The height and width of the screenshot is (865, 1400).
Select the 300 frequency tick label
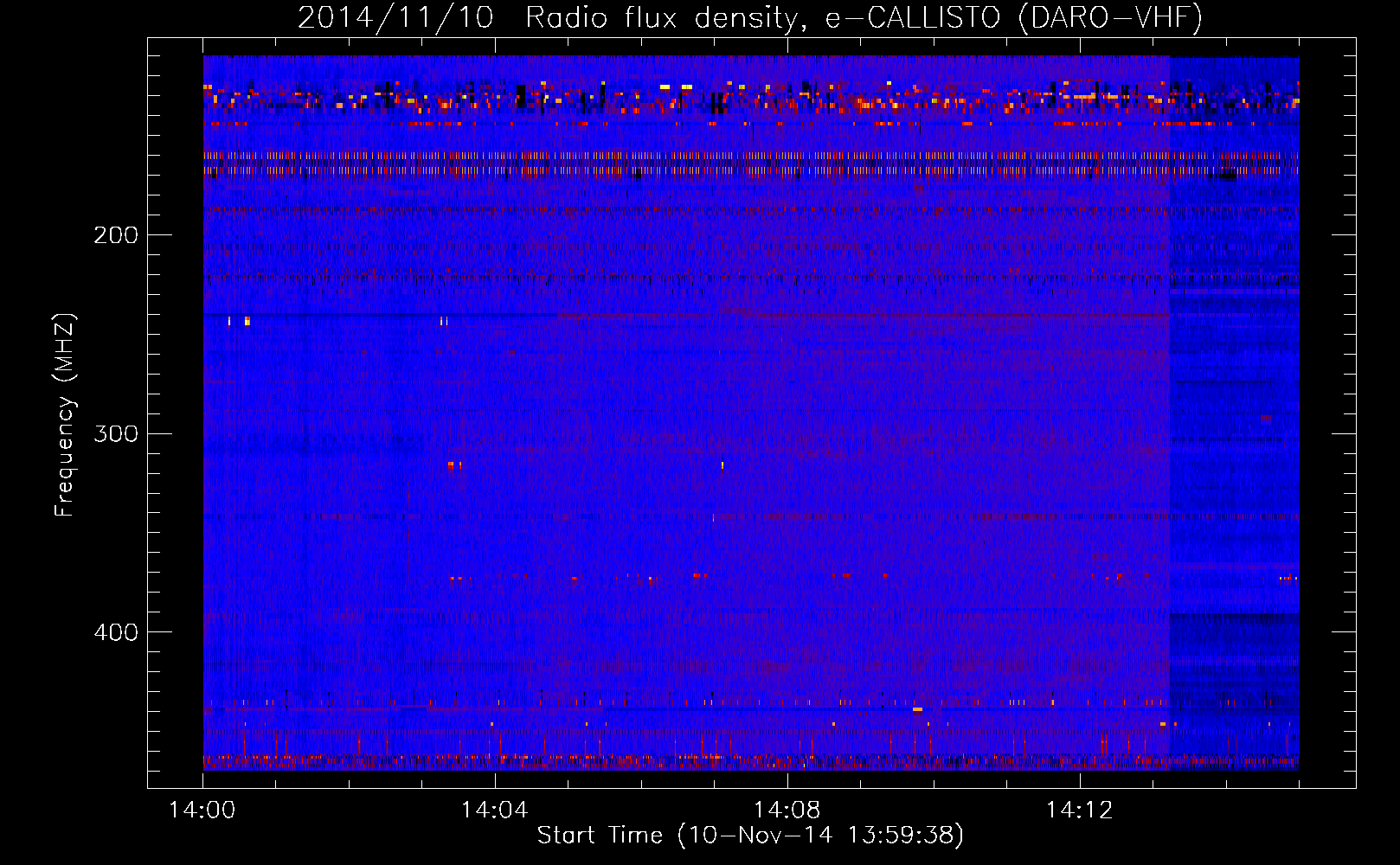point(116,433)
